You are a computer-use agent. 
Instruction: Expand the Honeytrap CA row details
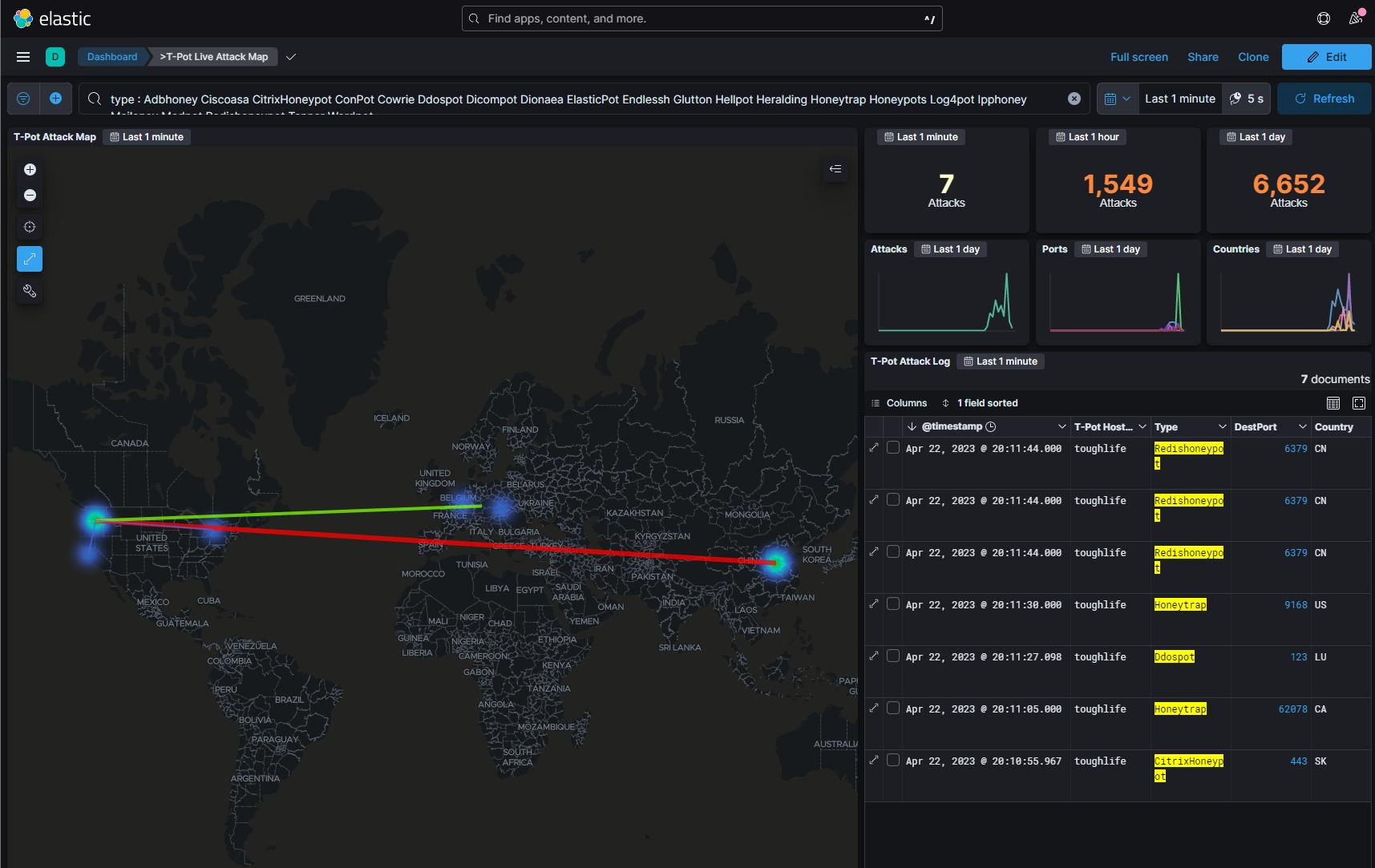[874, 709]
